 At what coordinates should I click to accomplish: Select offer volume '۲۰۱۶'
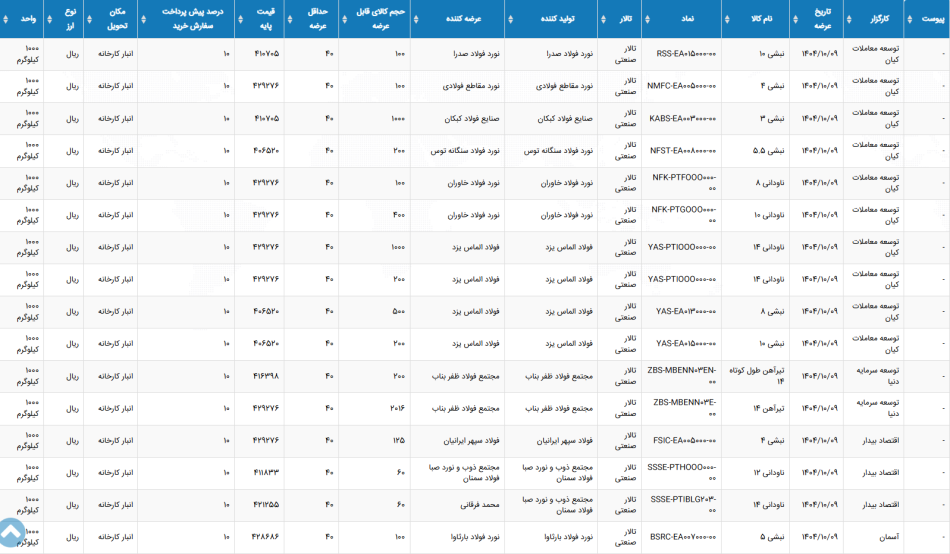tap(397, 409)
